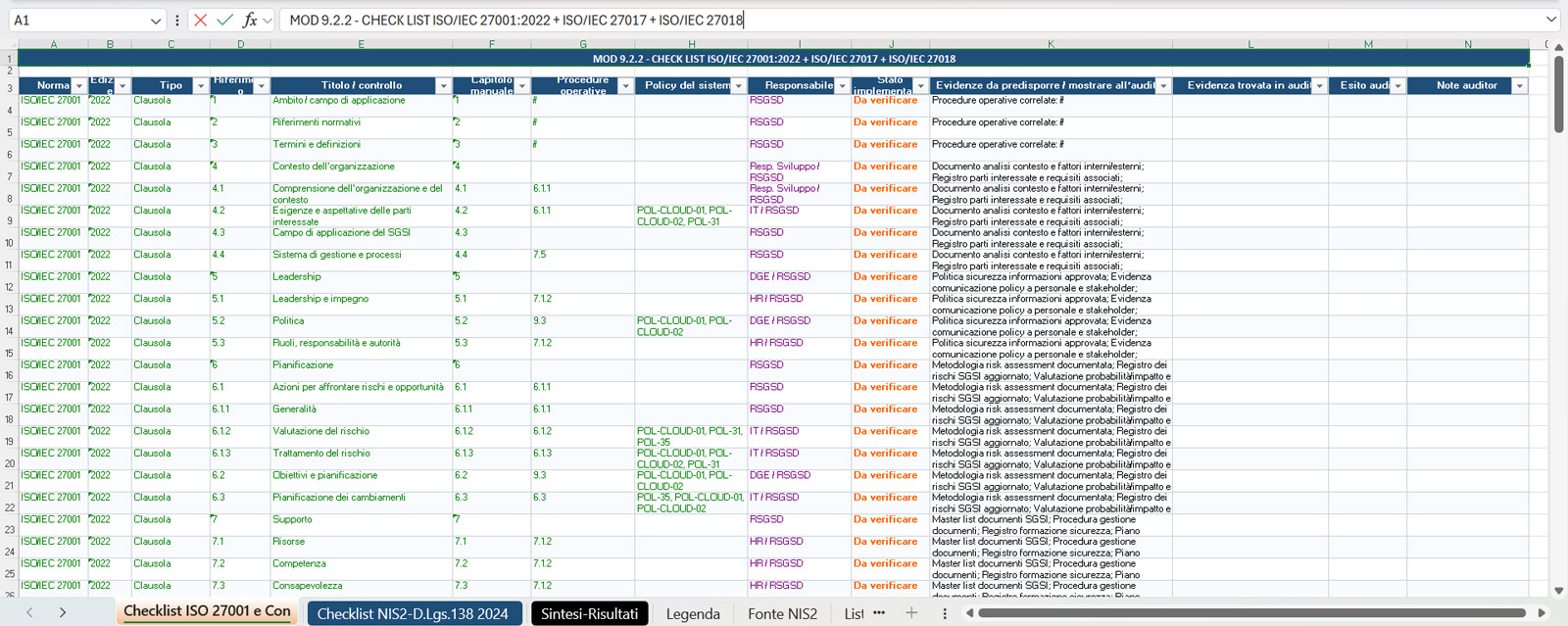The width and height of the screenshot is (1568, 626).
Task: Show hidden sheet tabs via ellipsis
Action: click(879, 613)
